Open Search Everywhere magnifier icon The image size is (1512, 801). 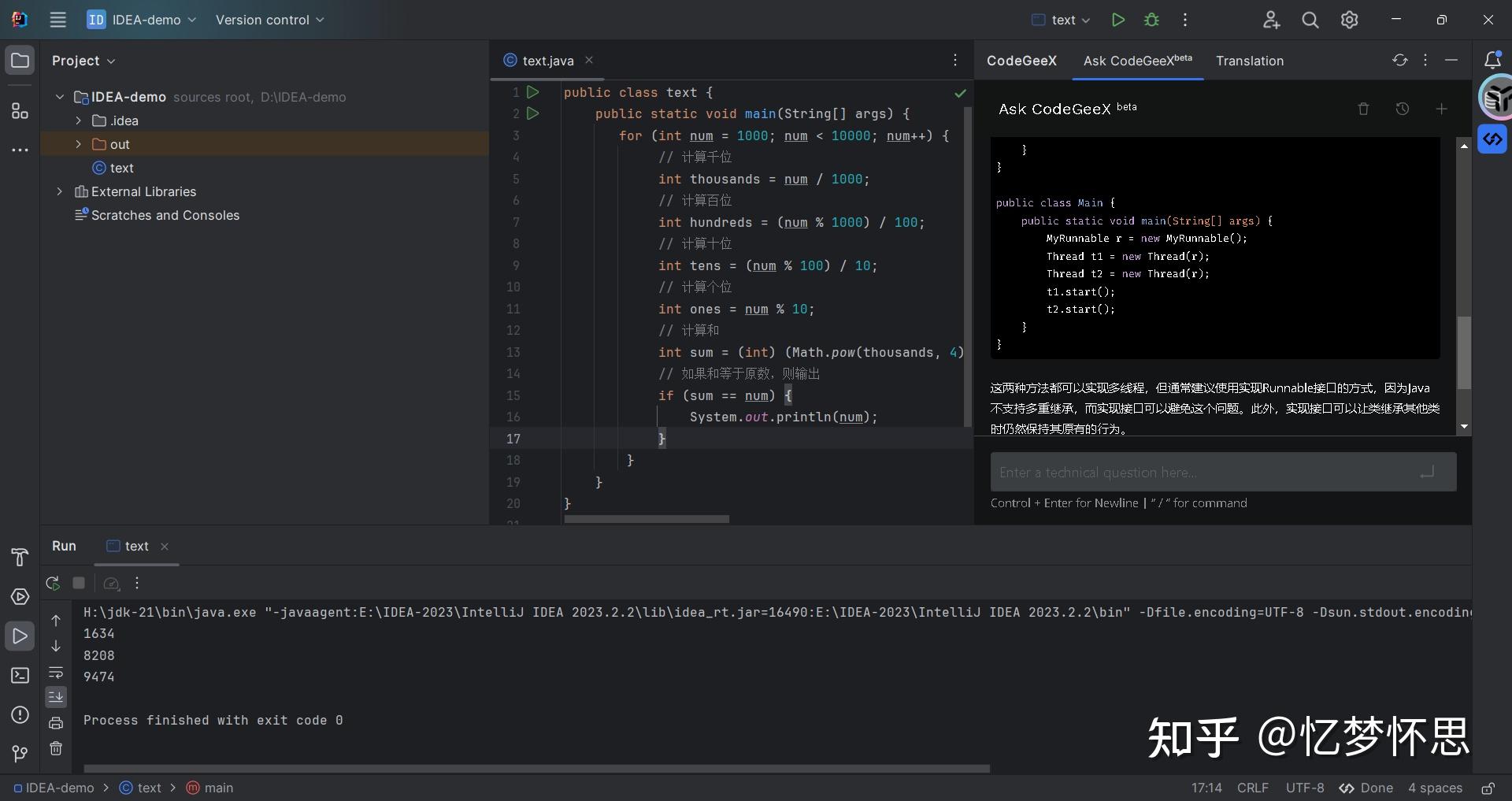click(1310, 20)
